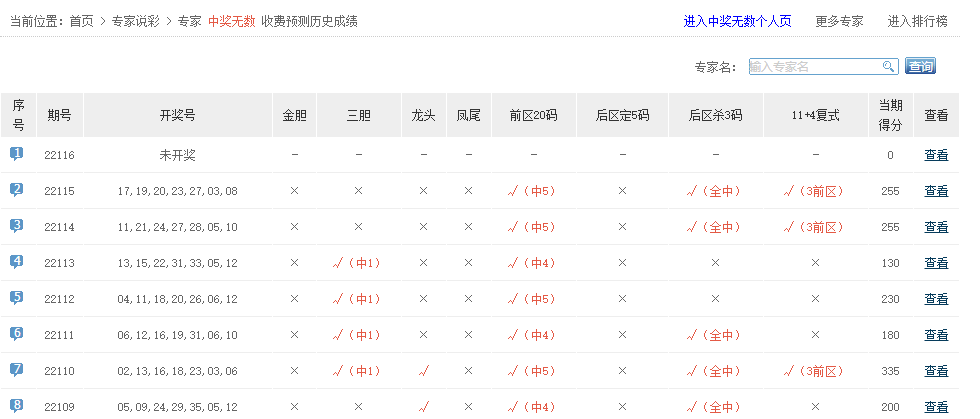This screenshot has width=980, height=419.
Task: Open 进入中奖无数个人页 link
Action: pyautogui.click(x=737, y=21)
